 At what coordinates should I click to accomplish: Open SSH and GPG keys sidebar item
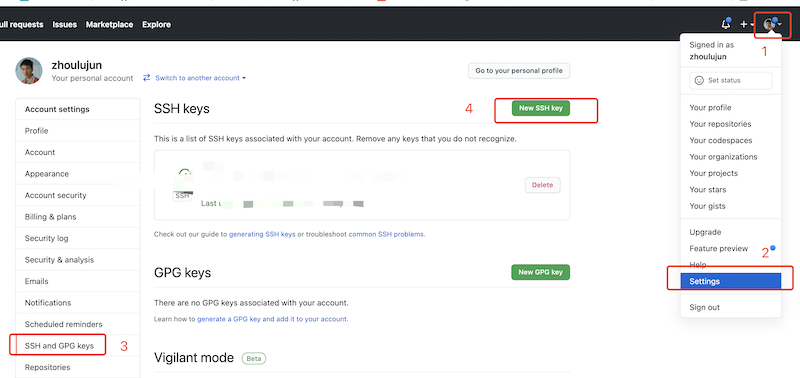[x=59, y=346]
